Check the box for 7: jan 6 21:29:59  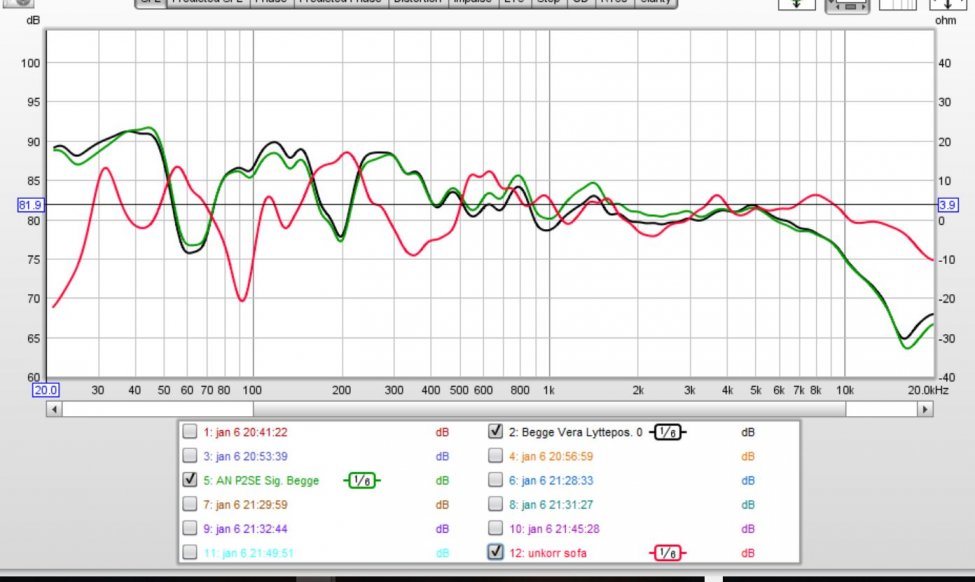[190, 504]
